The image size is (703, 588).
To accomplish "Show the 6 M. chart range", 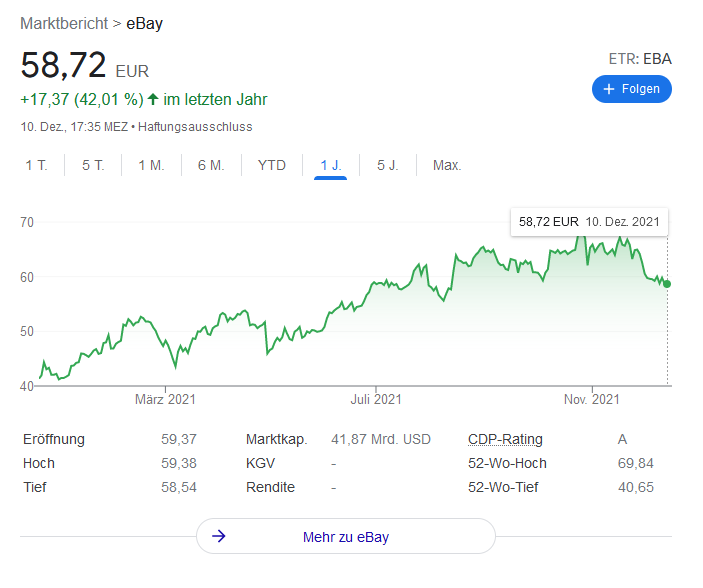I will 210,165.
